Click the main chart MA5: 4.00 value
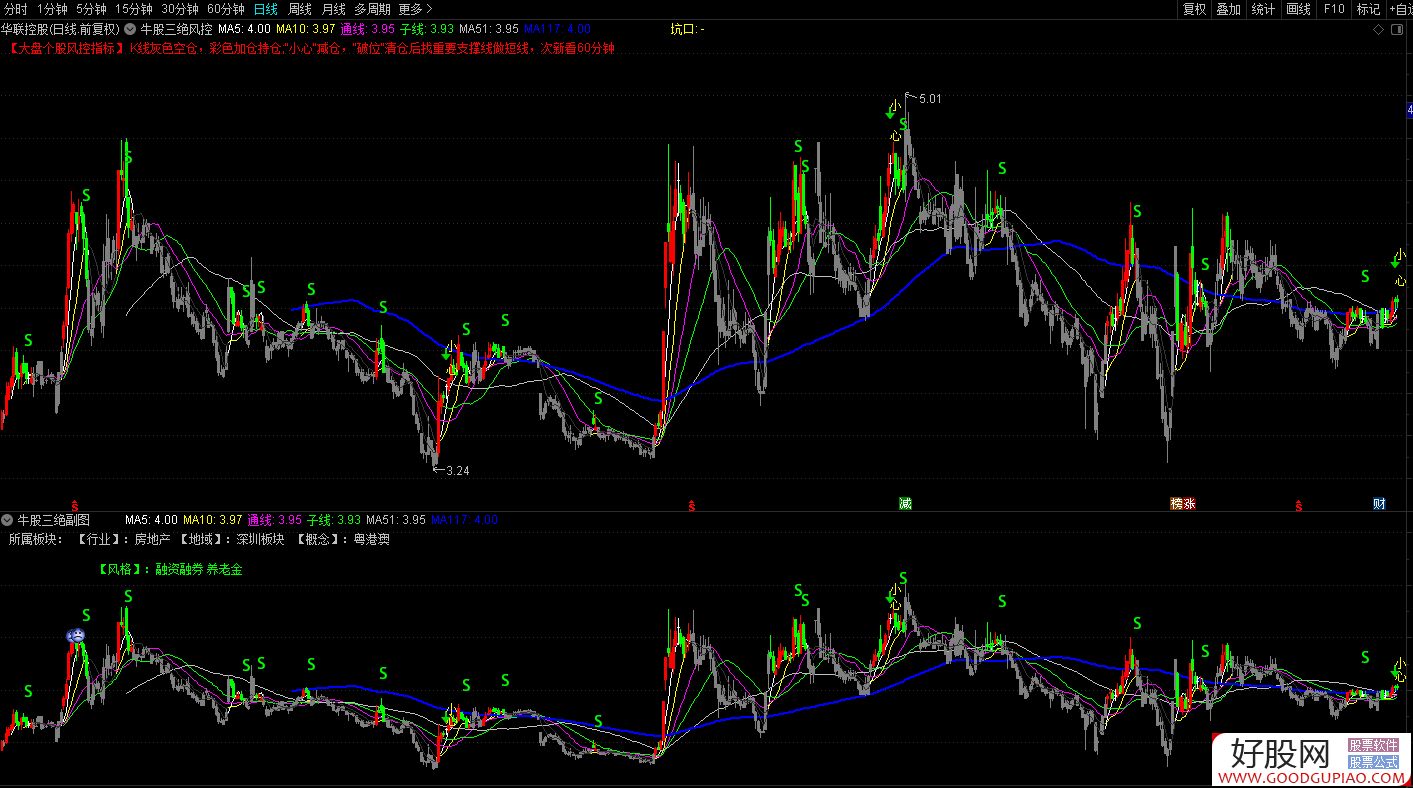 [x=244, y=29]
